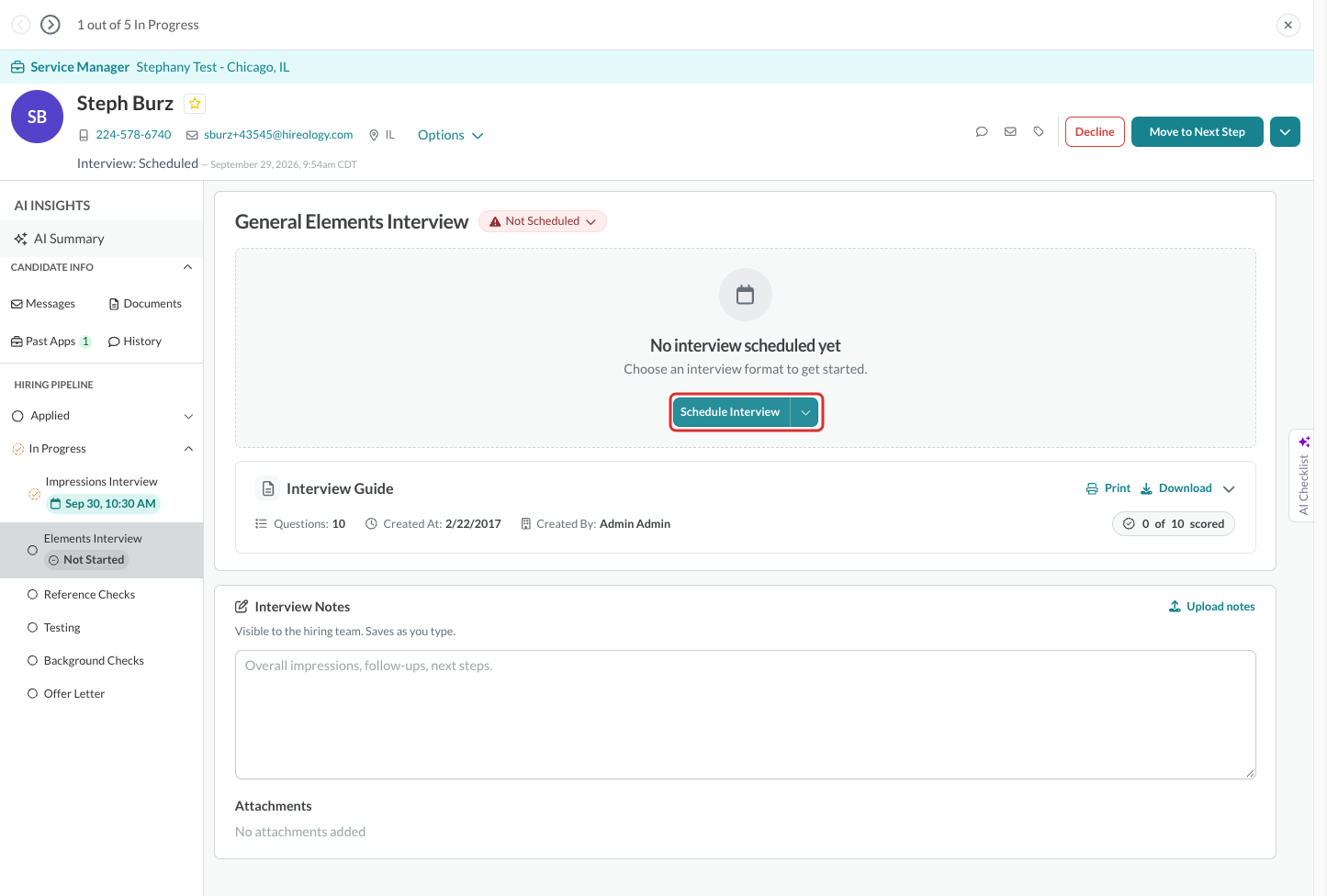Image resolution: width=1327 pixels, height=896 pixels.
Task: Click the Interview Guide document icon
Action: click(268, 489)
